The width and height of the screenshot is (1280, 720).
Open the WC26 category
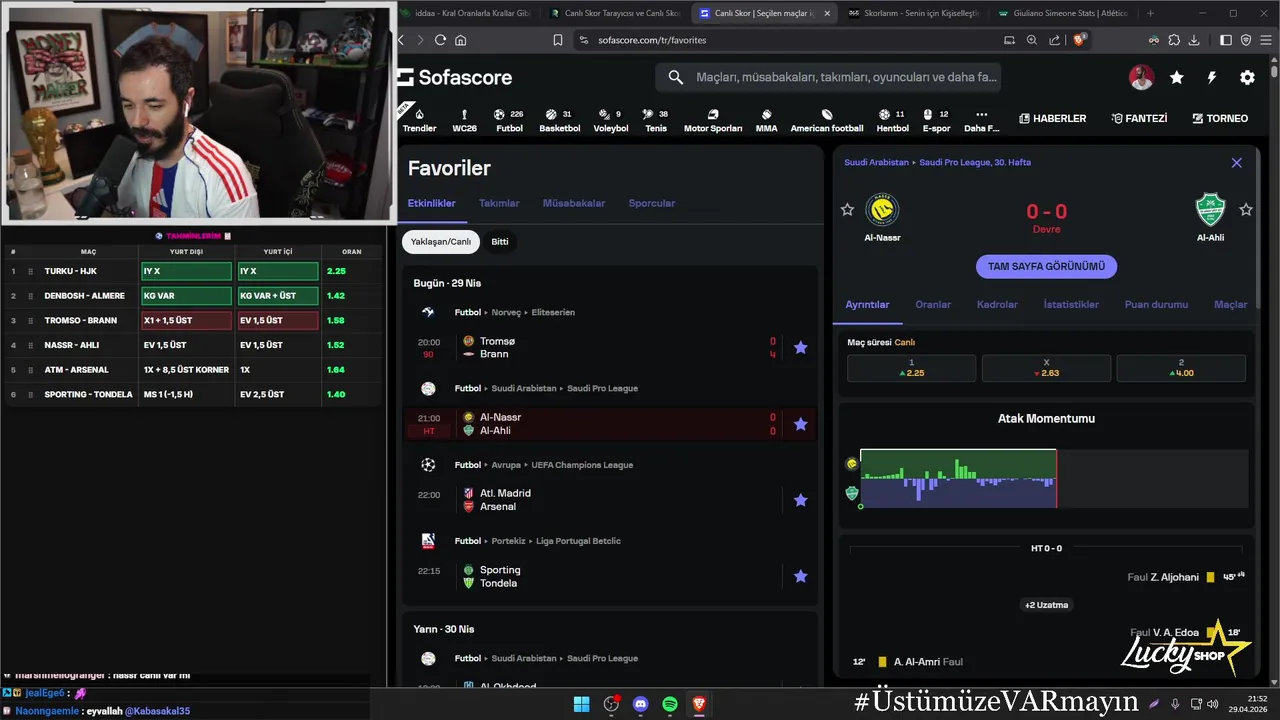[464, 120]
